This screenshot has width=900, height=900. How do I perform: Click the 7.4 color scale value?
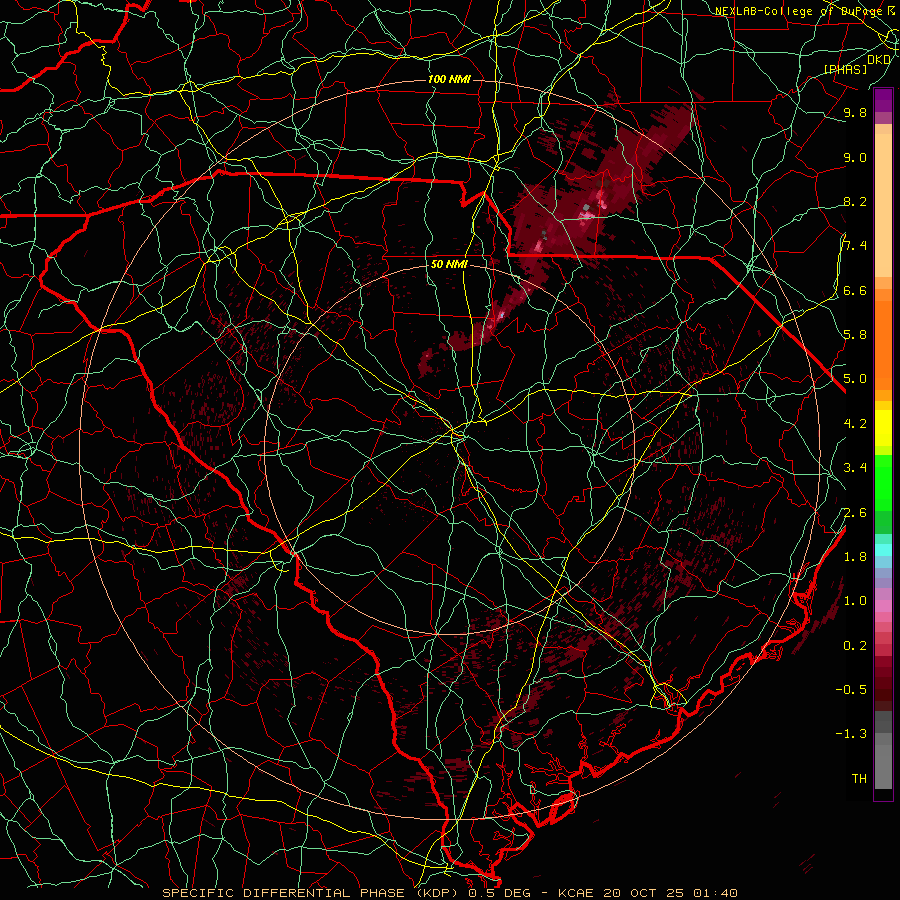[x=855, y=246]
